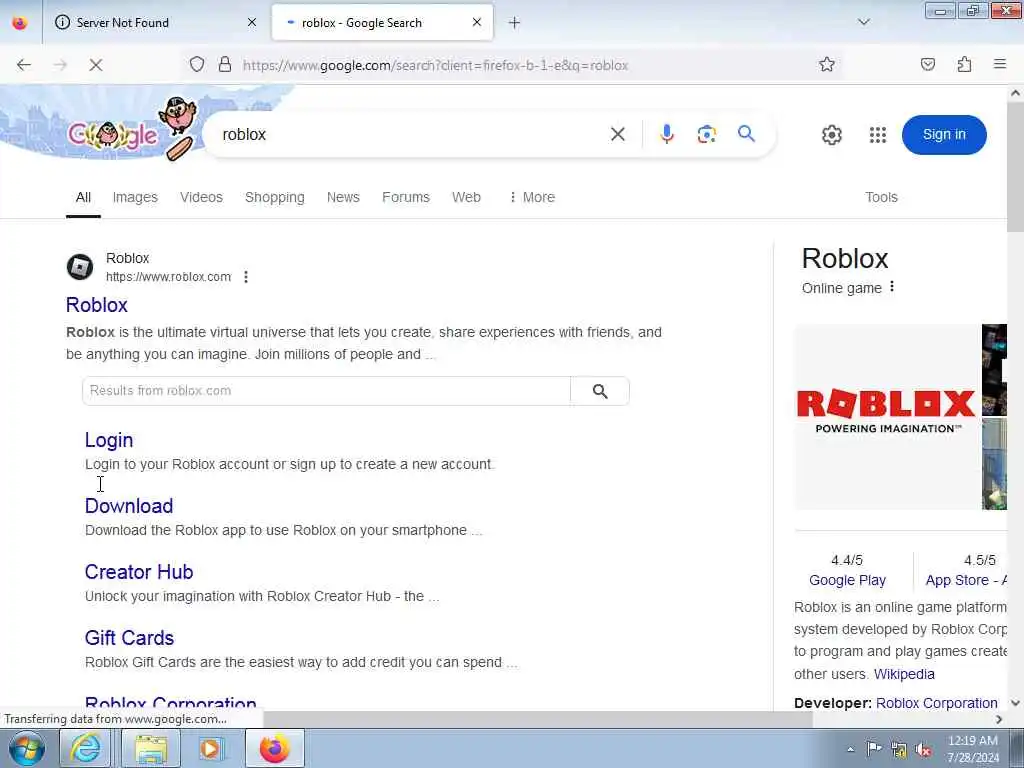This screenshot has height=768, width=1024.
Task: Select the Forums search tab
Action: pos(406,197)
